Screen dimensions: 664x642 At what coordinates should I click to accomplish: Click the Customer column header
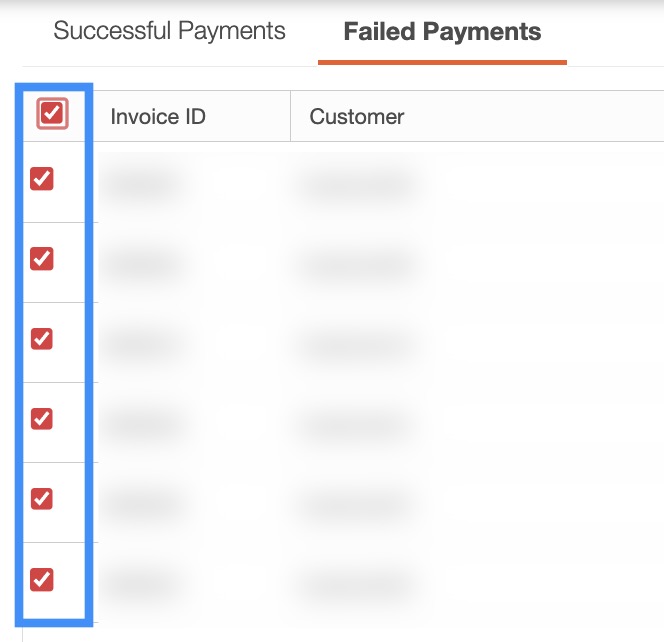pos(357,117)
